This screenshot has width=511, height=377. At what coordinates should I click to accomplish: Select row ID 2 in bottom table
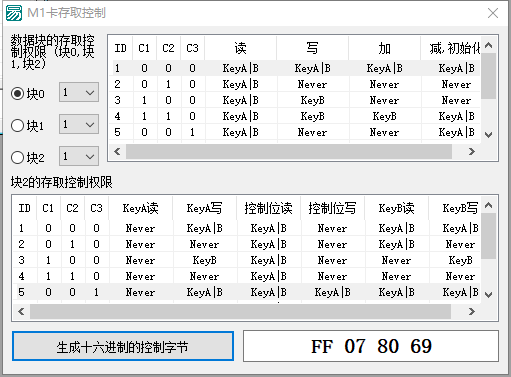point(248,244)
